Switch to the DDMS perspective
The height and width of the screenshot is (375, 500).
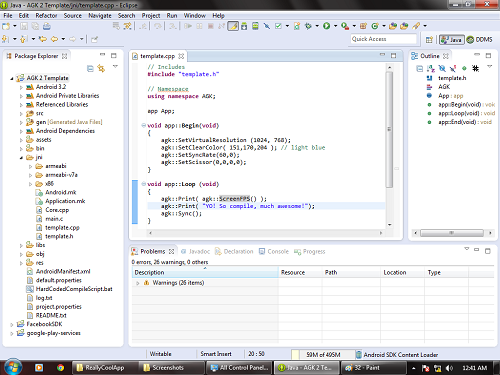point(480,40)
